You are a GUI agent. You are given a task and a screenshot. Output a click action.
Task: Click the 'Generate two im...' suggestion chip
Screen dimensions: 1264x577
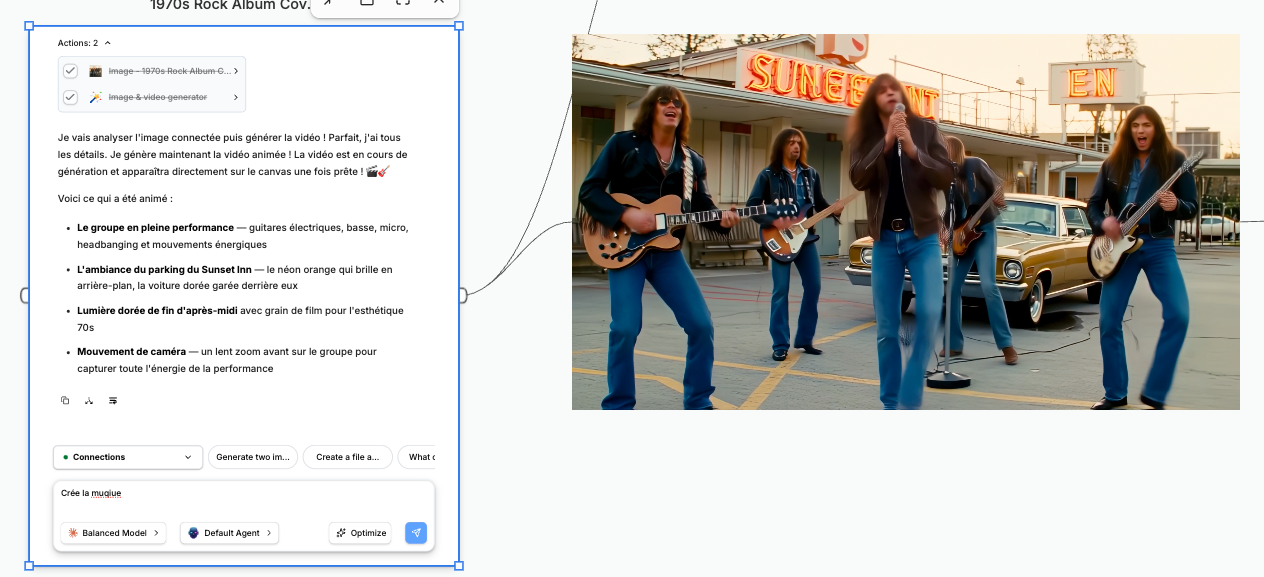(253, 457)
